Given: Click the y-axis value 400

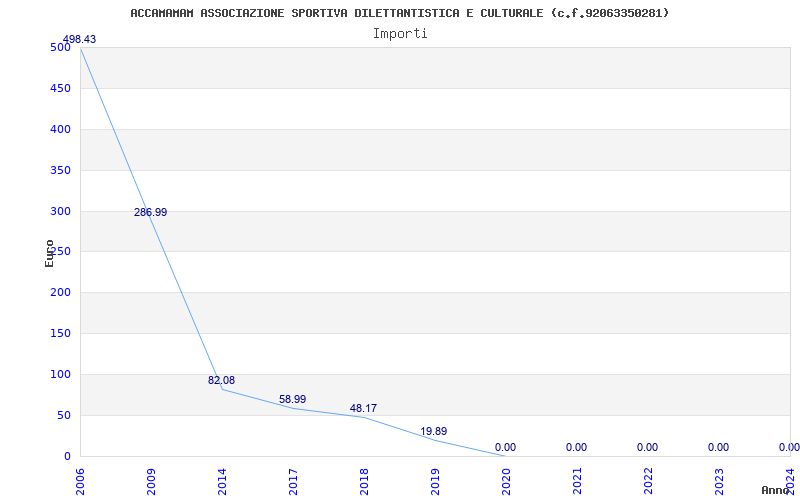Looking at the screenshot, I should coord(60,130).
